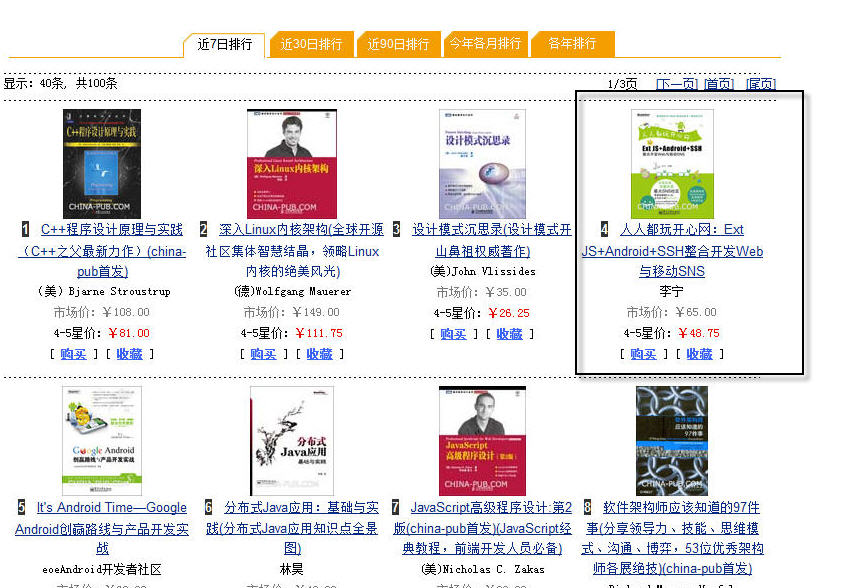Click author name 李宁
The image size is (845, 588).
click(x=671, y=292)
